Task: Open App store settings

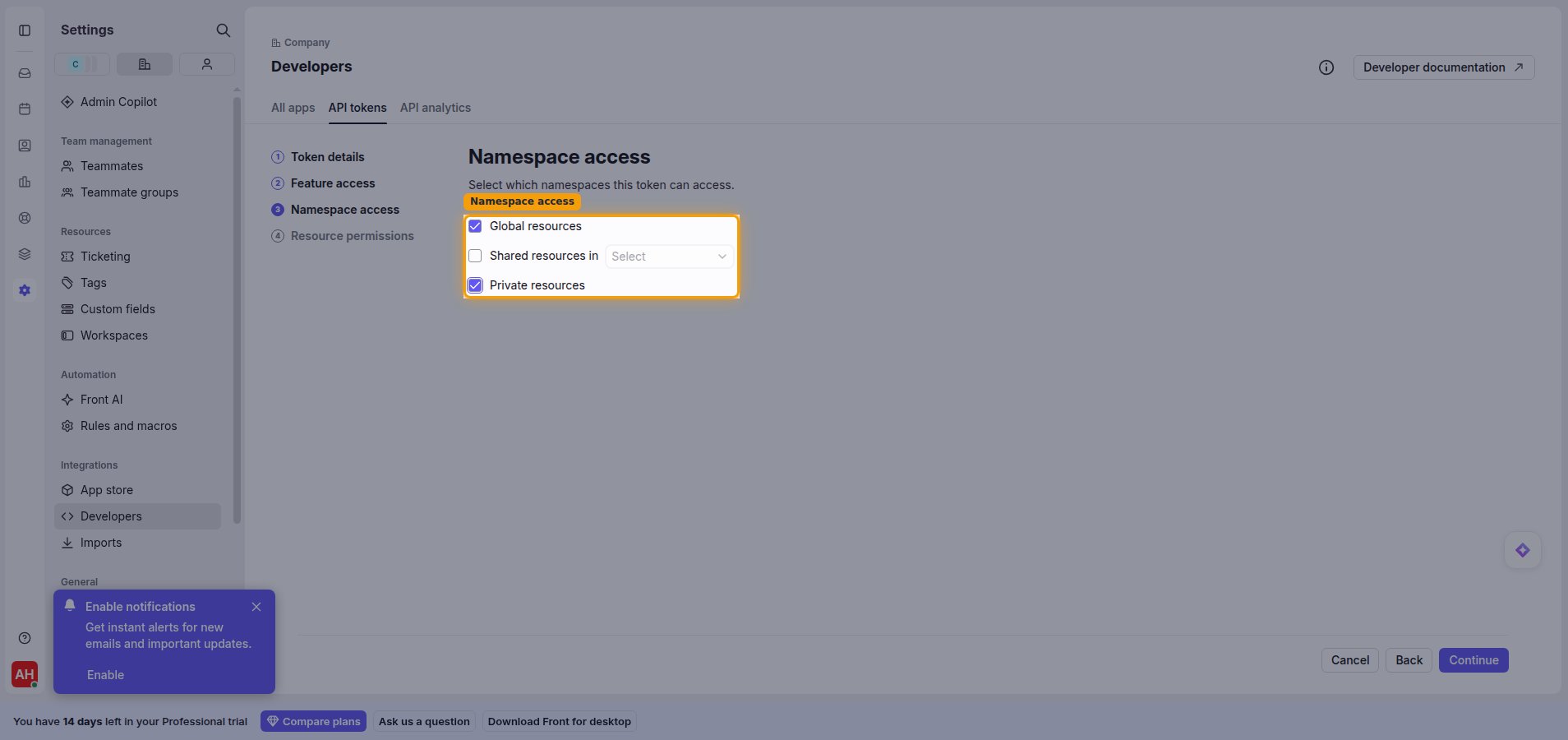Action: pyautogui.click(x=137, y=490)
